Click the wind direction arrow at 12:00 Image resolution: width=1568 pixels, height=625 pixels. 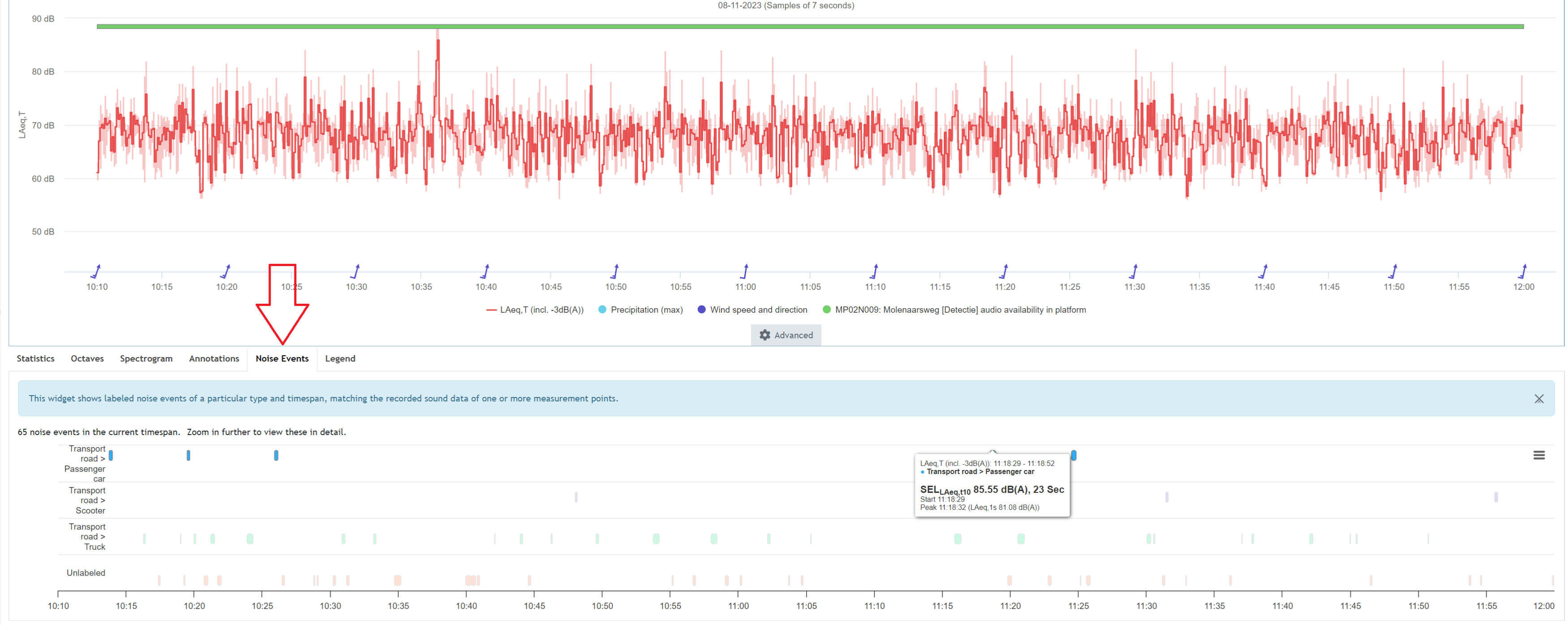click(x=1522, y=271)
